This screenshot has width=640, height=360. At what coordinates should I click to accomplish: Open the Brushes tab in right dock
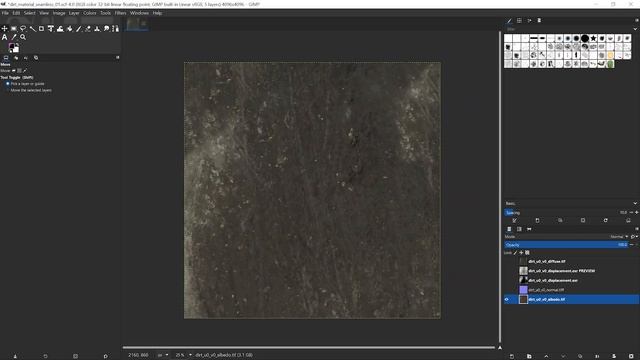click(509, 20)
